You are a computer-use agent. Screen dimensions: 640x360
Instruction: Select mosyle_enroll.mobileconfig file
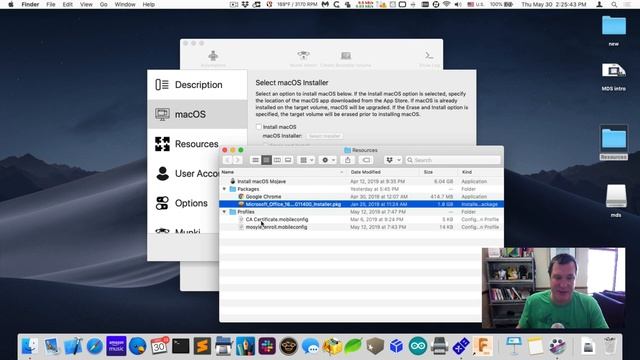361,227
